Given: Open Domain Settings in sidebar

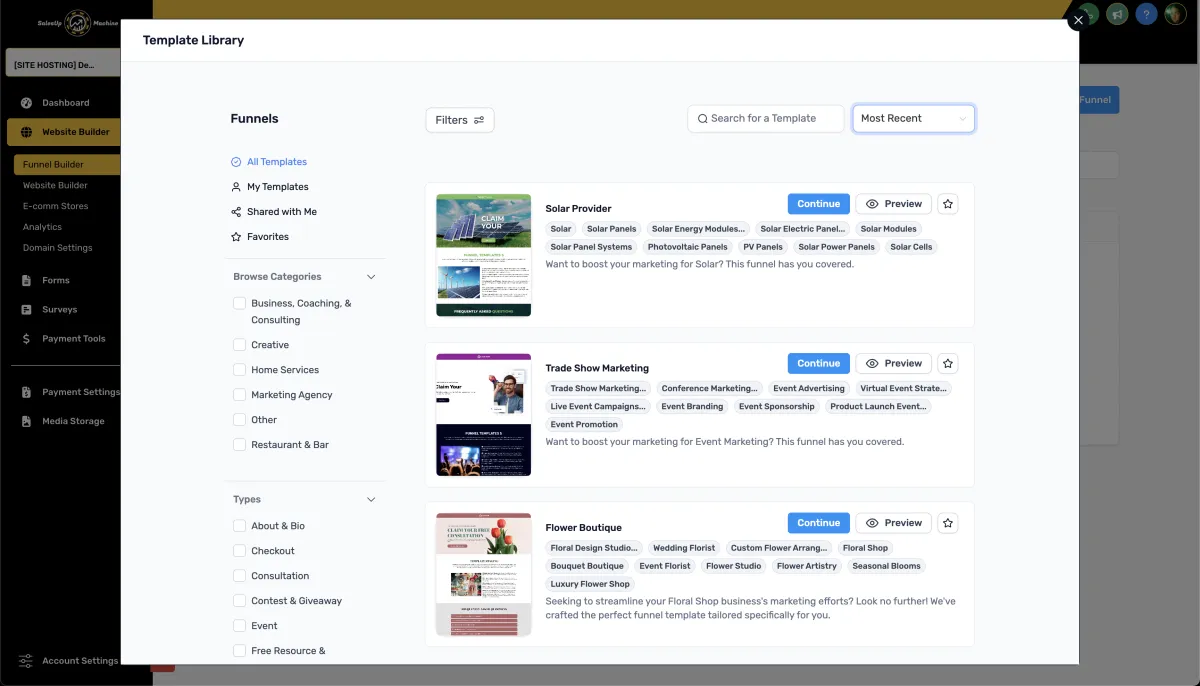Looking at the screenshot, I should [x=58, y=248].
